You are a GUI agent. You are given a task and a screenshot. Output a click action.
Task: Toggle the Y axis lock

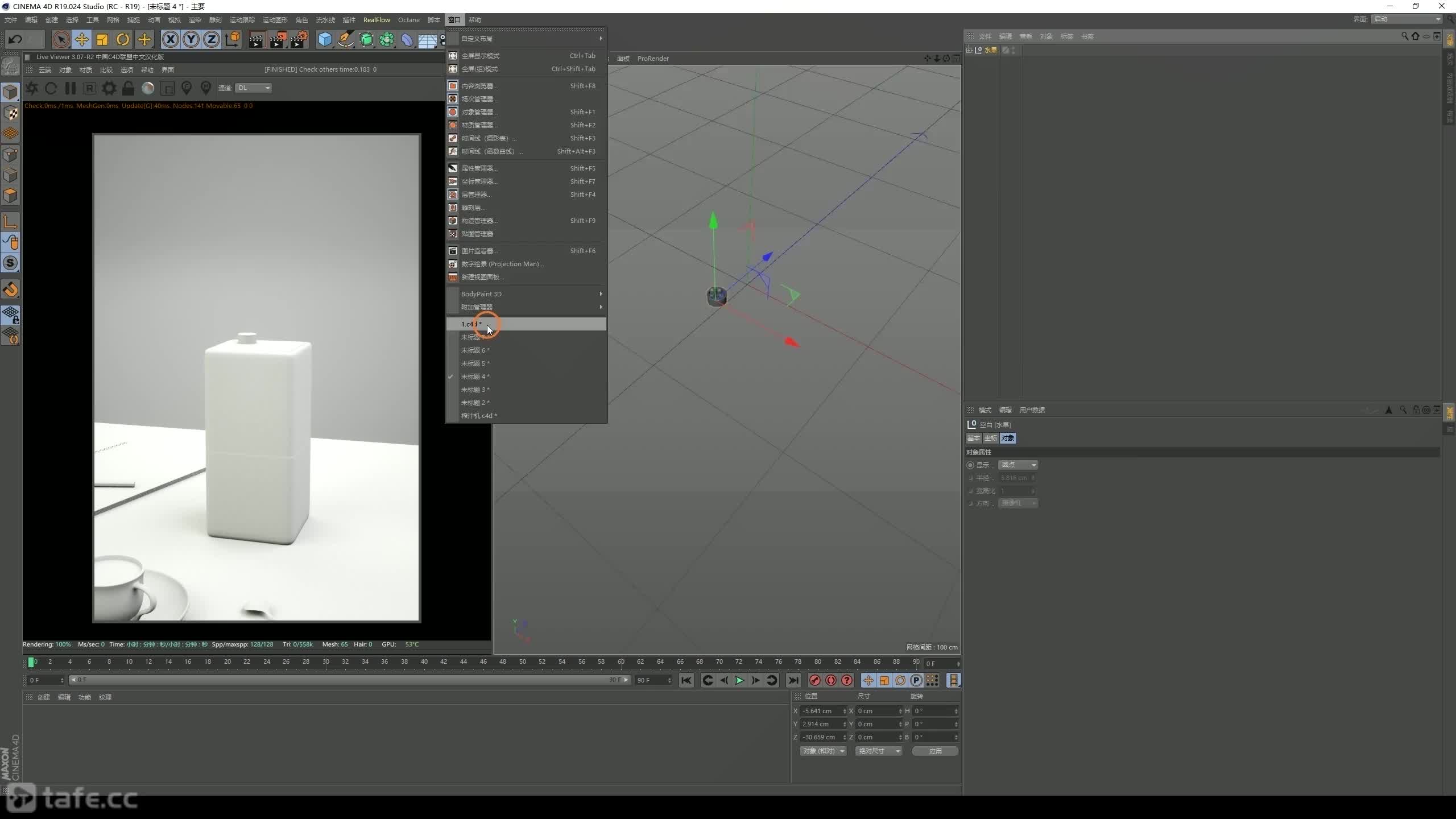tap(191, 39)
